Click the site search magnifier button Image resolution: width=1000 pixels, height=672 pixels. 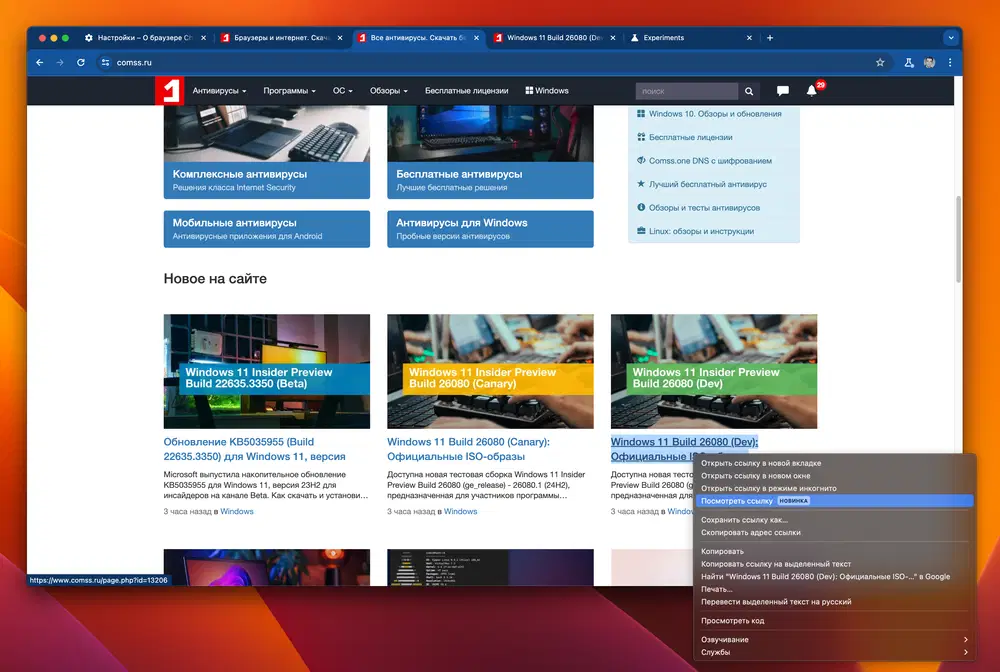749,91
